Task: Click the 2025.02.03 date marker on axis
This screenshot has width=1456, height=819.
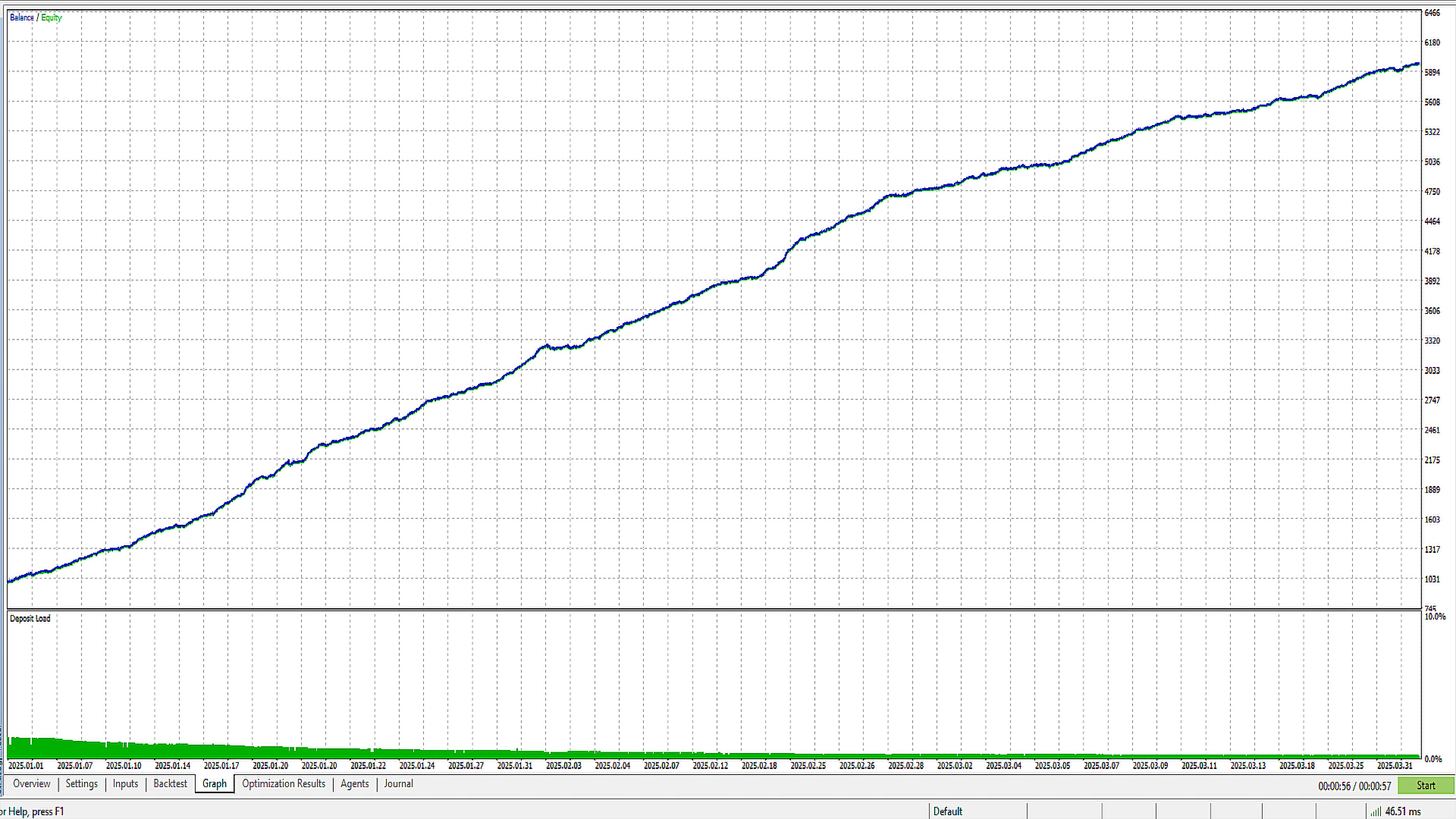Action: pyautogui.click(x=563, y=766)
